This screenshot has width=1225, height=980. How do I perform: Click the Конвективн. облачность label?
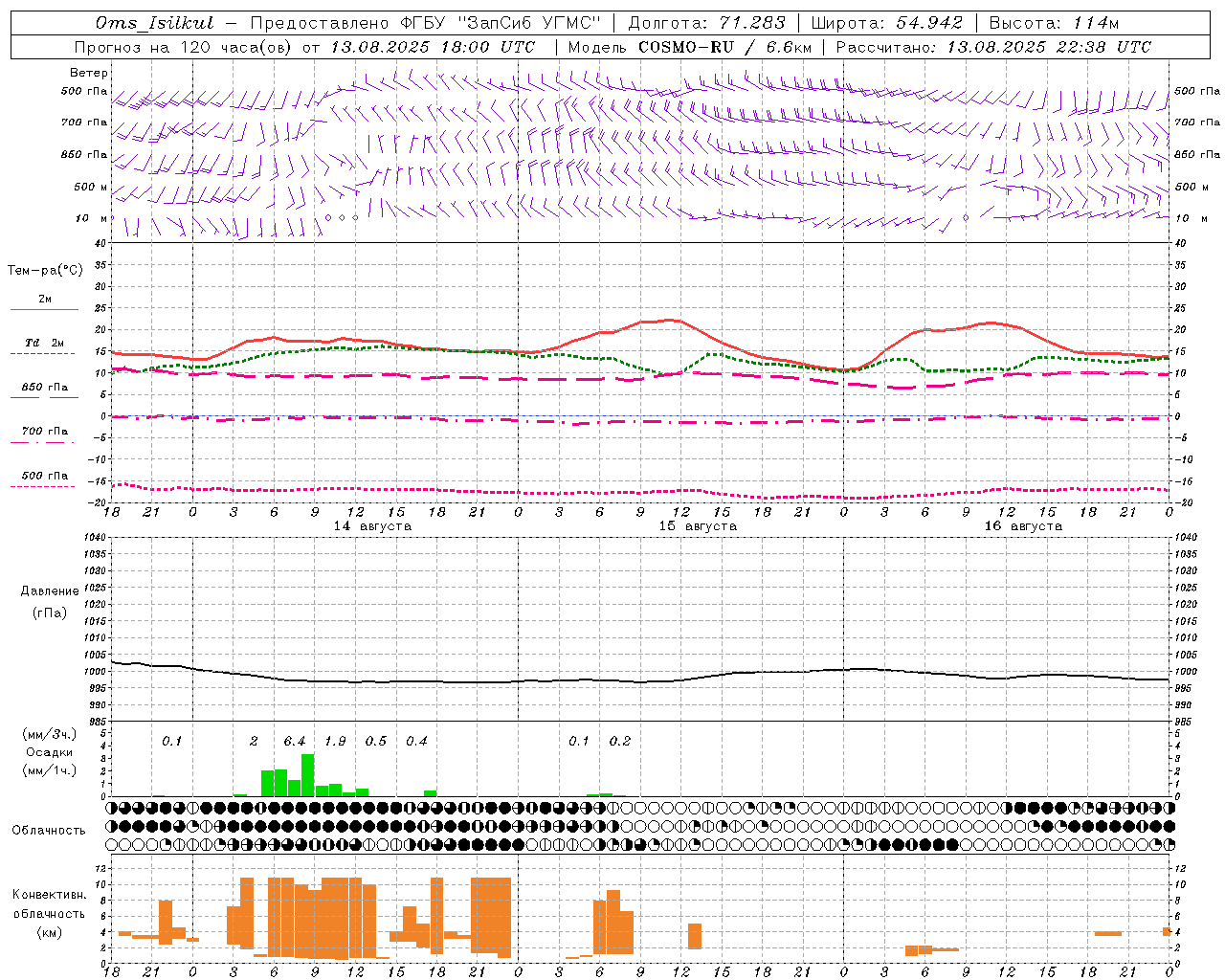49,904
